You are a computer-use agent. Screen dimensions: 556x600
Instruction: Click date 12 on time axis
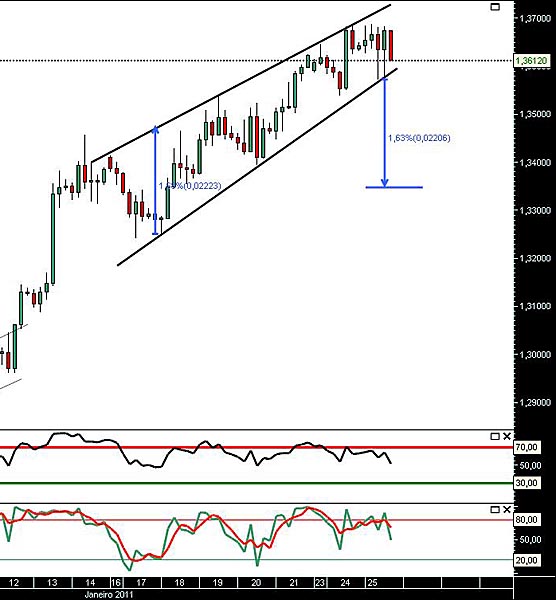14,582
